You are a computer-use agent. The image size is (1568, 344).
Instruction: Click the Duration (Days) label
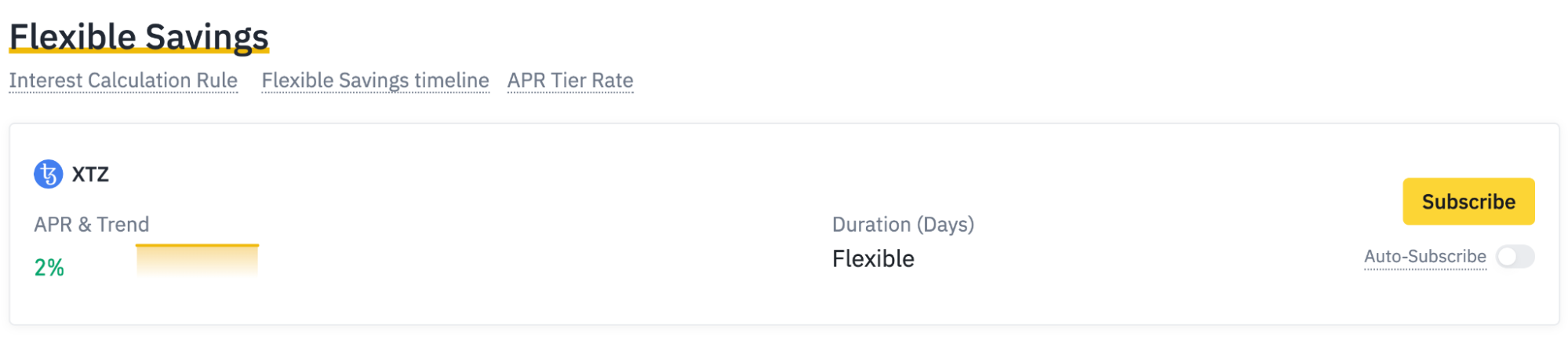[x=903, y=225]
